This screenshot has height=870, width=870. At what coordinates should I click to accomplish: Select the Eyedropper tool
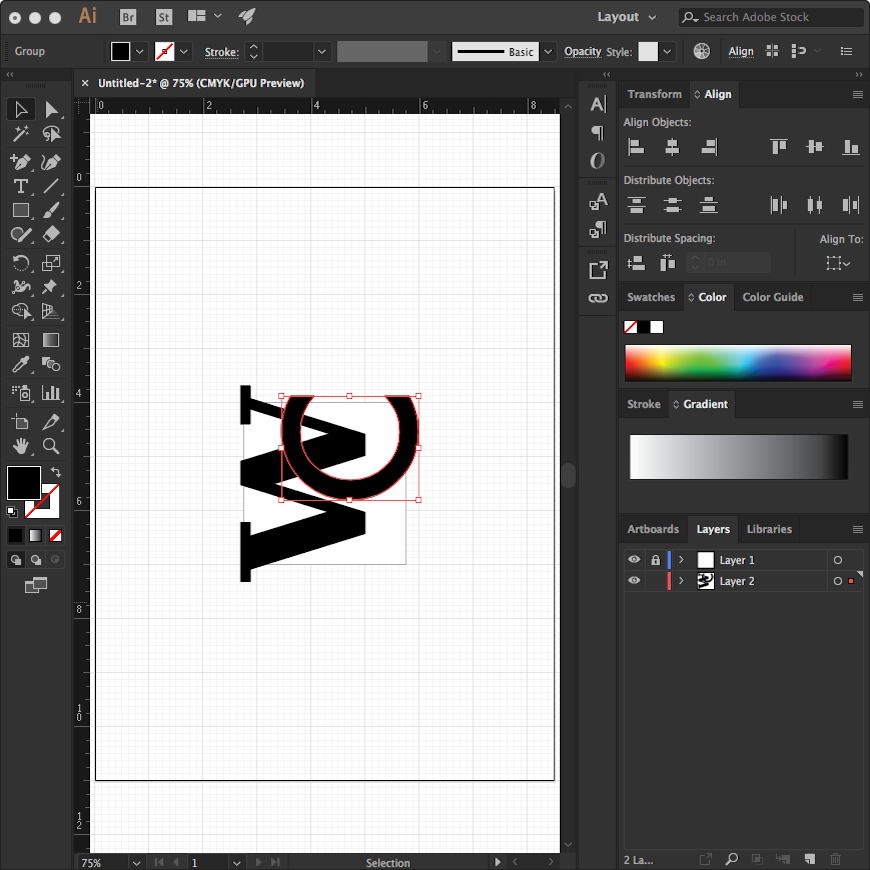coord(20,366)
